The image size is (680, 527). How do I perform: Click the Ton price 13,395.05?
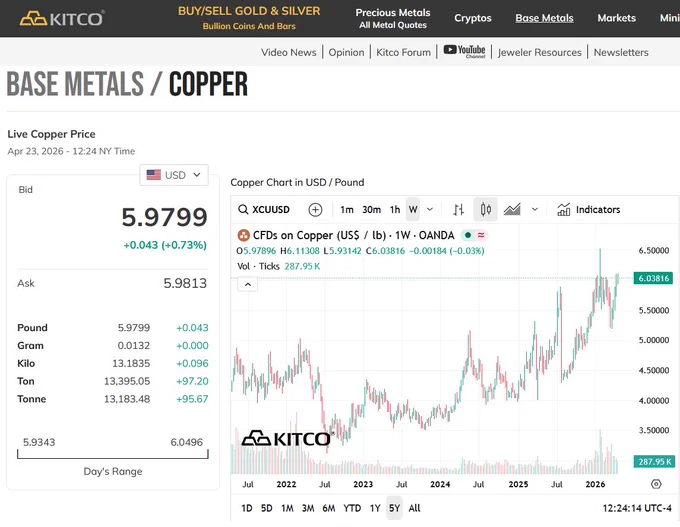pos(127,381)
